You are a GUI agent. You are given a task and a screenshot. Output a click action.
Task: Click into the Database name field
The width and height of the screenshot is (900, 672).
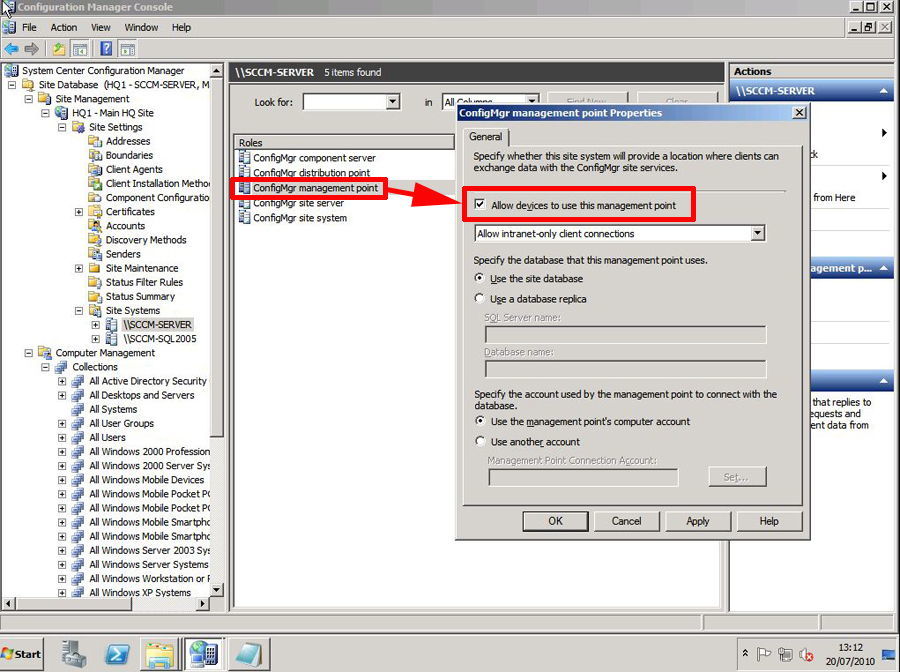click(625, 369)
